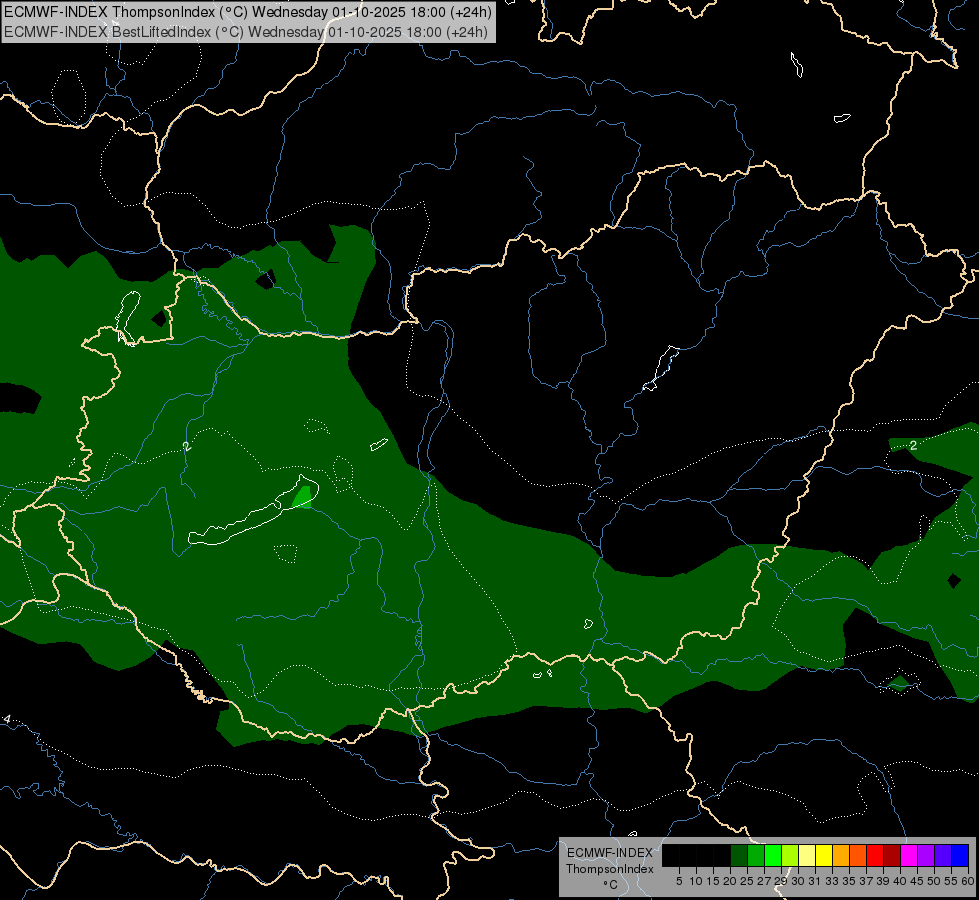Image resolution: width=979 pixels, height=900 pixels.
Task: Select the medium green 25–27 legend swatch
Action: click(756, 856)
